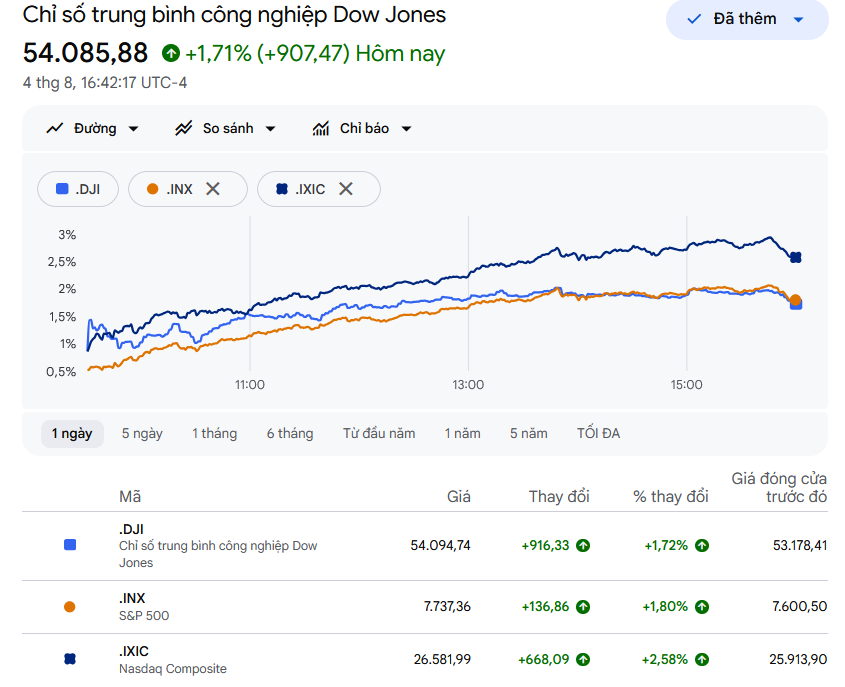Click the green up arrow beside +1,71%
The width and height of the screenshot is (845, 687).
tap(171, 53)
